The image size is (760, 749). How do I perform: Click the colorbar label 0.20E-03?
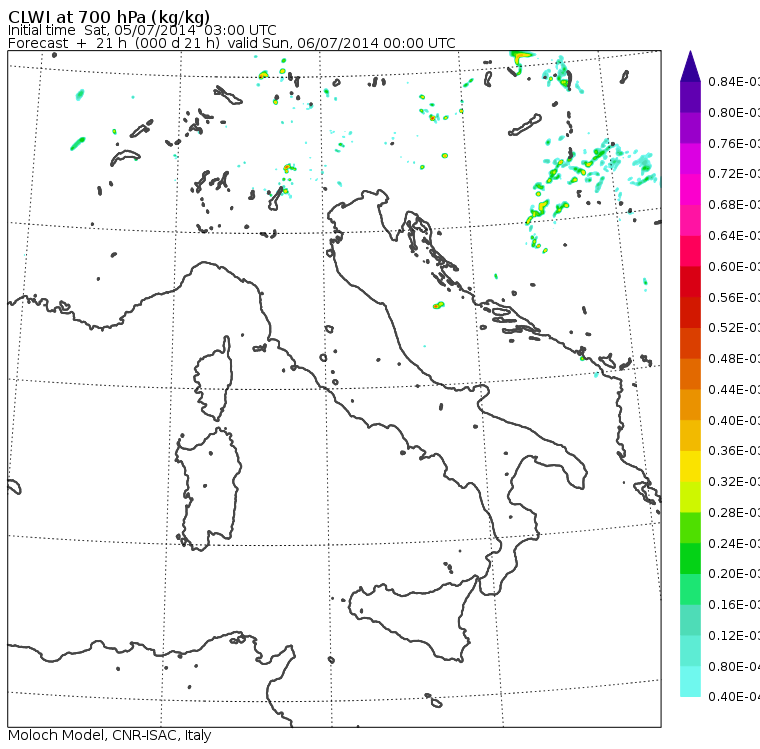pos(734,574)
